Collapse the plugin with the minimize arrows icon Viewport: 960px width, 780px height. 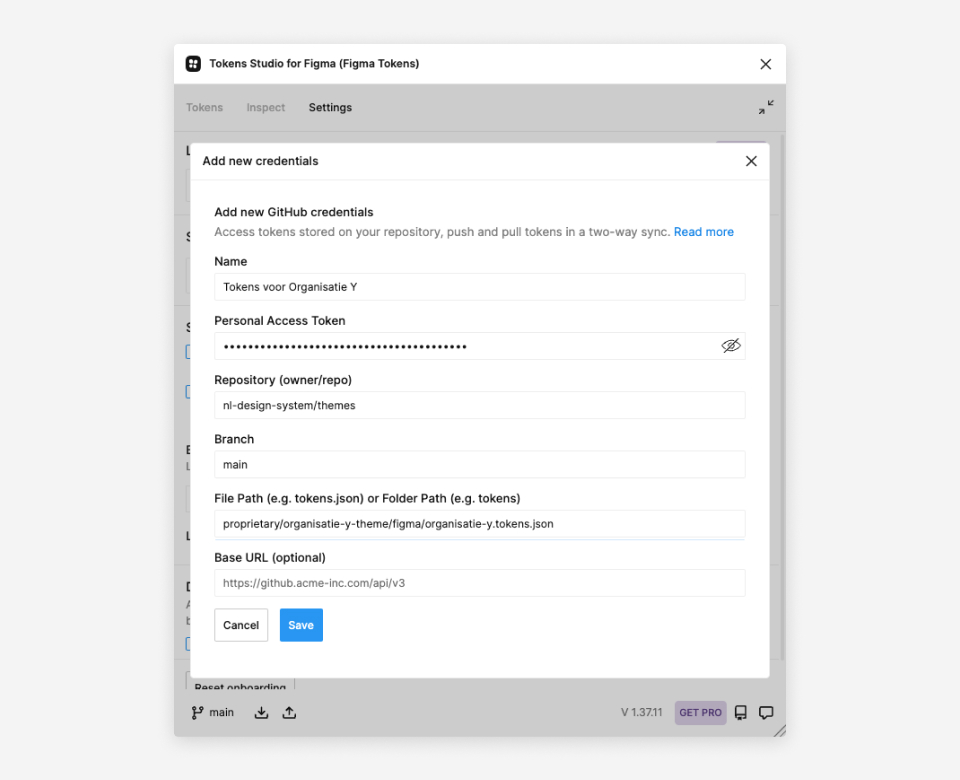[766, 107]
